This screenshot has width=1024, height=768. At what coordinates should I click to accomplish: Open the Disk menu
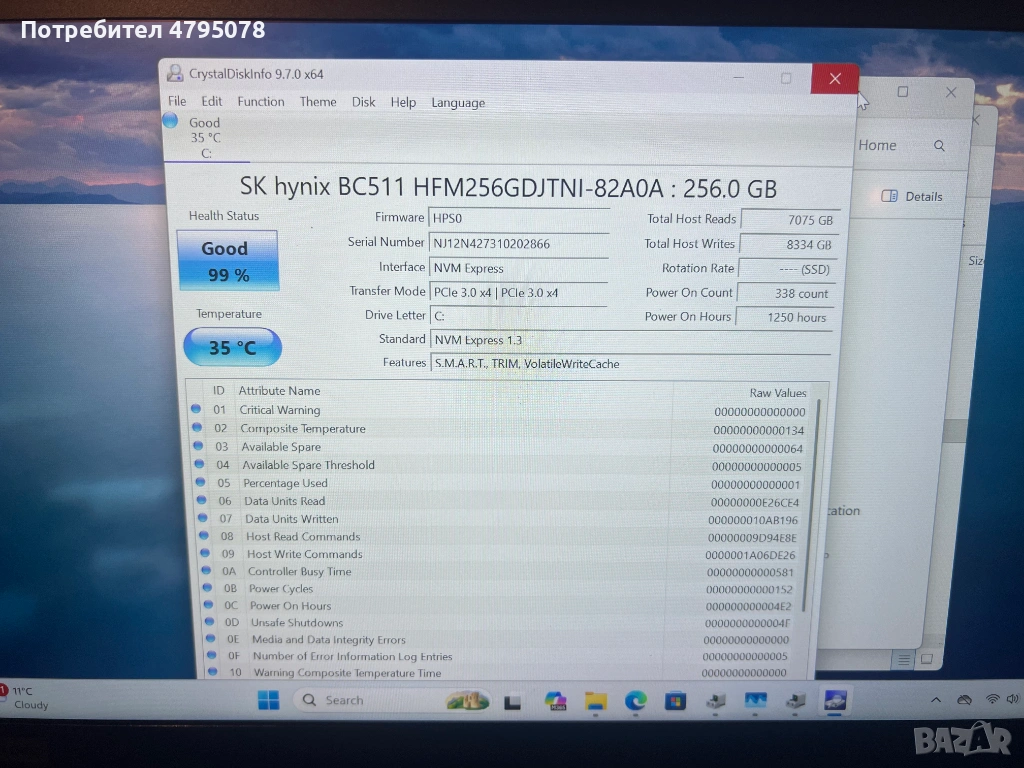click(364, 102)
